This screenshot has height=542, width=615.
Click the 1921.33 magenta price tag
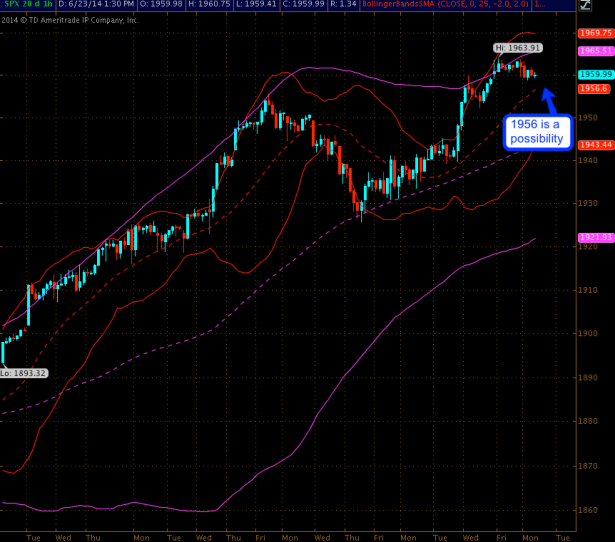coord(595,237)
